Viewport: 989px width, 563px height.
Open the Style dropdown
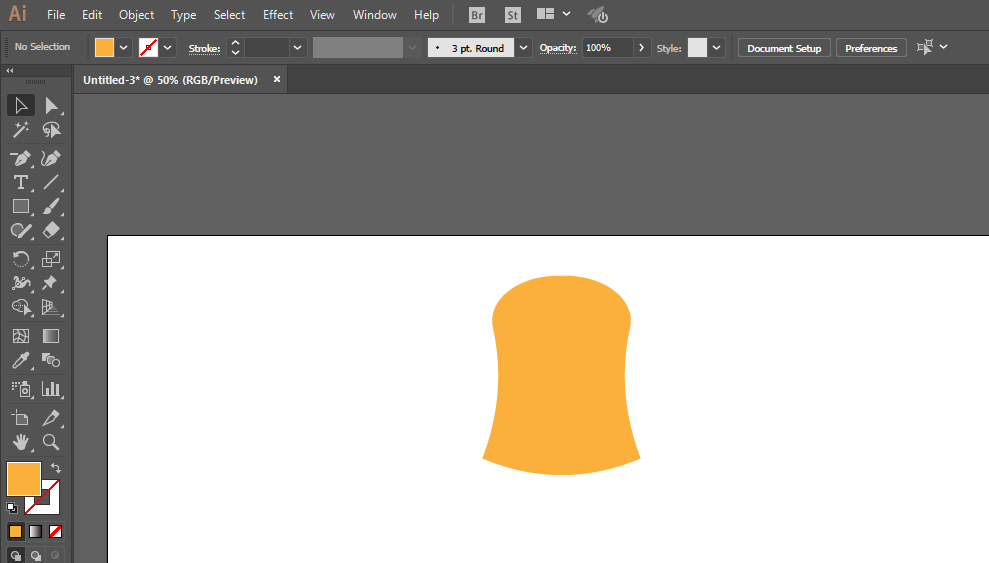tap(717, 48)
